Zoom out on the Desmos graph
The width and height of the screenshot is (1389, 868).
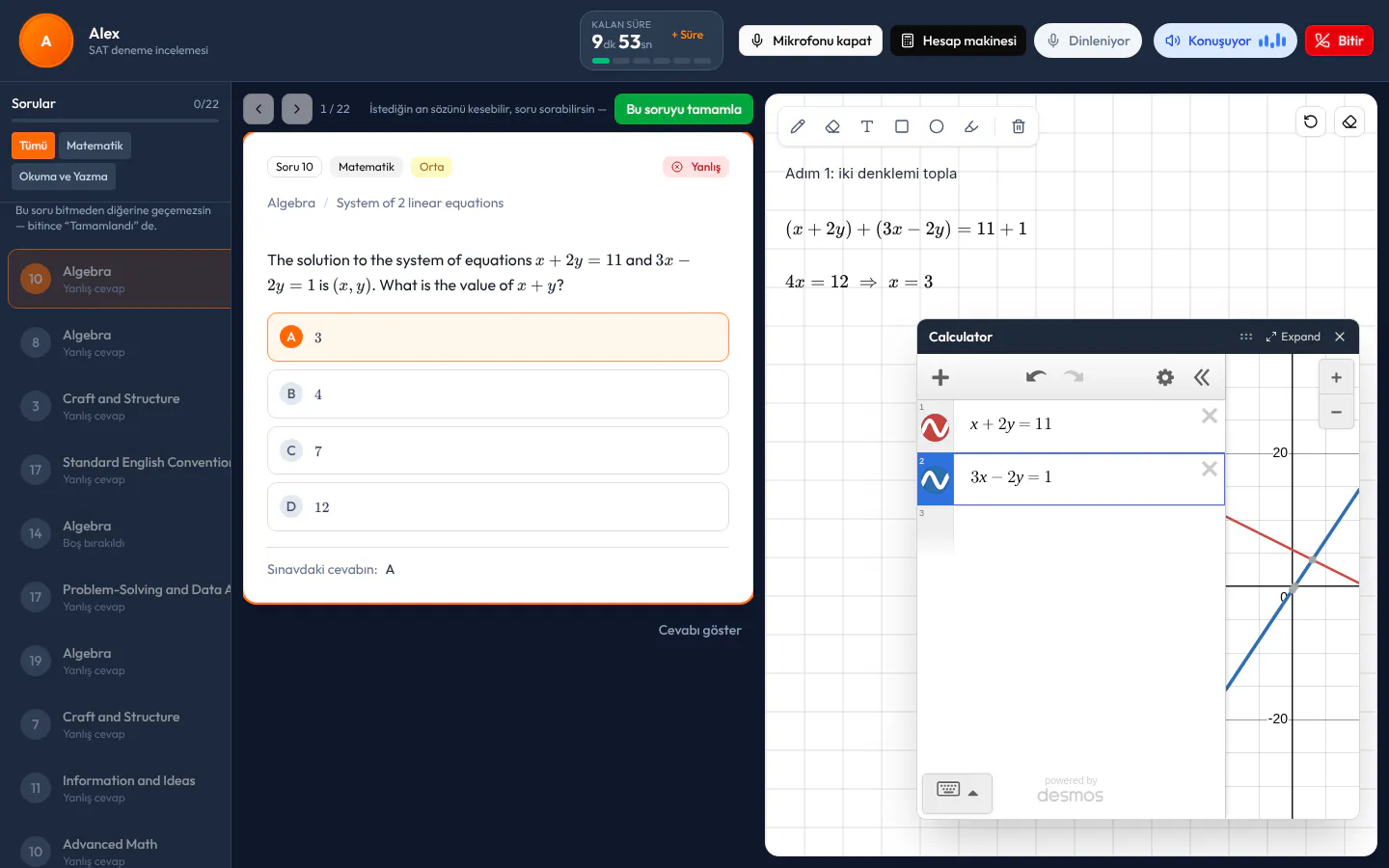(1336, 412)
